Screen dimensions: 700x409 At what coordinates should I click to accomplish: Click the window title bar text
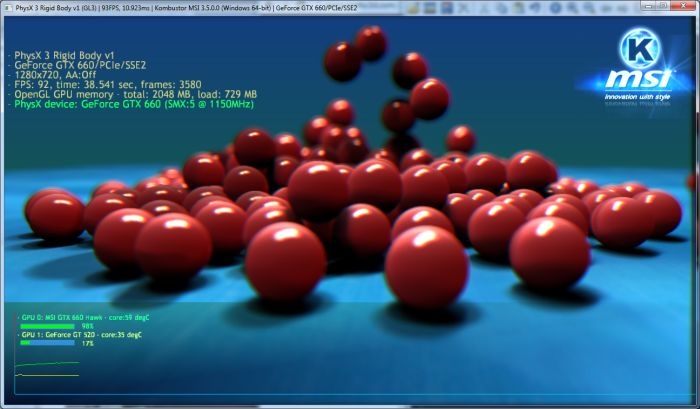point(186,8)
